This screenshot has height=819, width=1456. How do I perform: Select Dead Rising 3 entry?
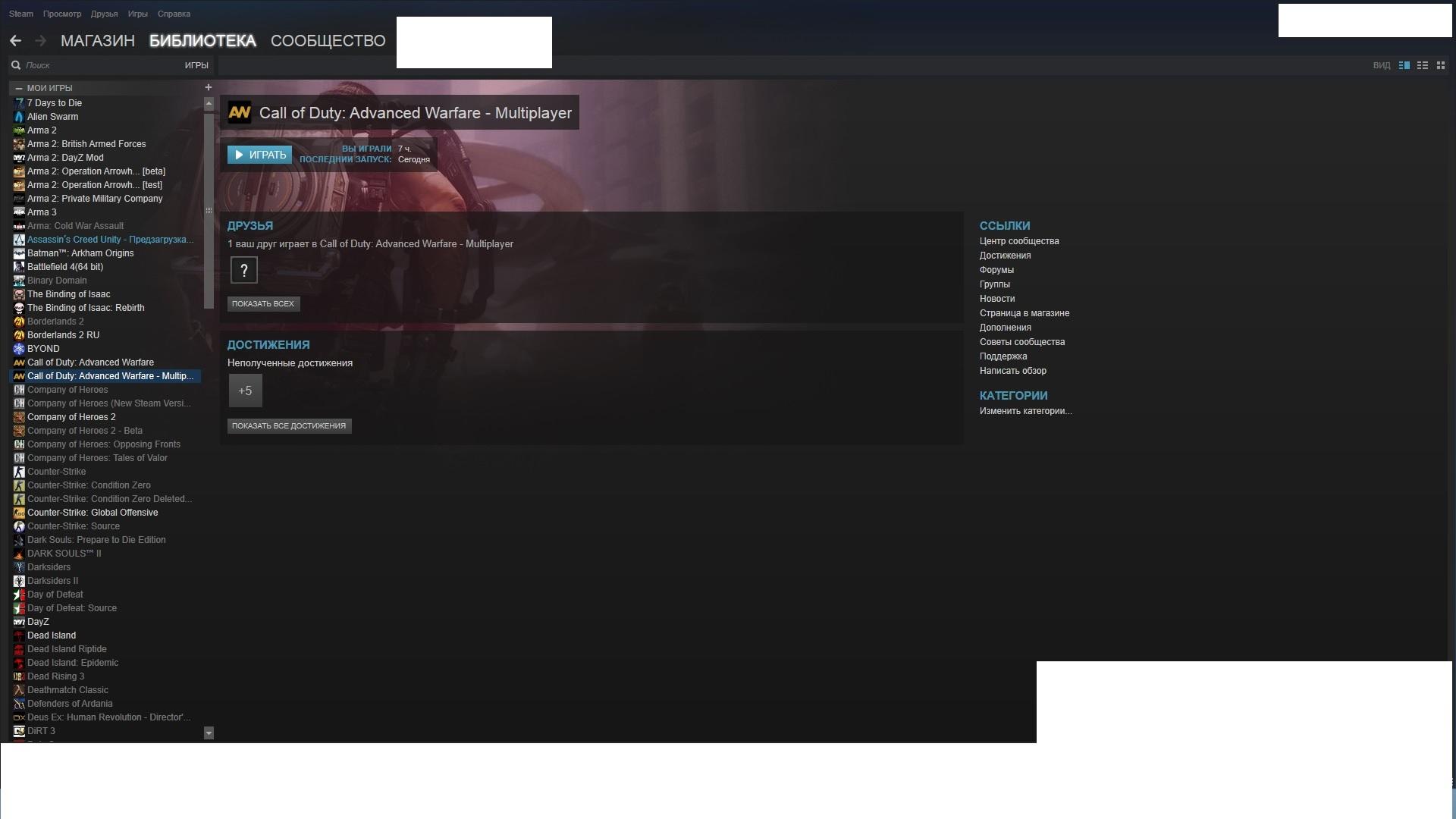[106, 676]
